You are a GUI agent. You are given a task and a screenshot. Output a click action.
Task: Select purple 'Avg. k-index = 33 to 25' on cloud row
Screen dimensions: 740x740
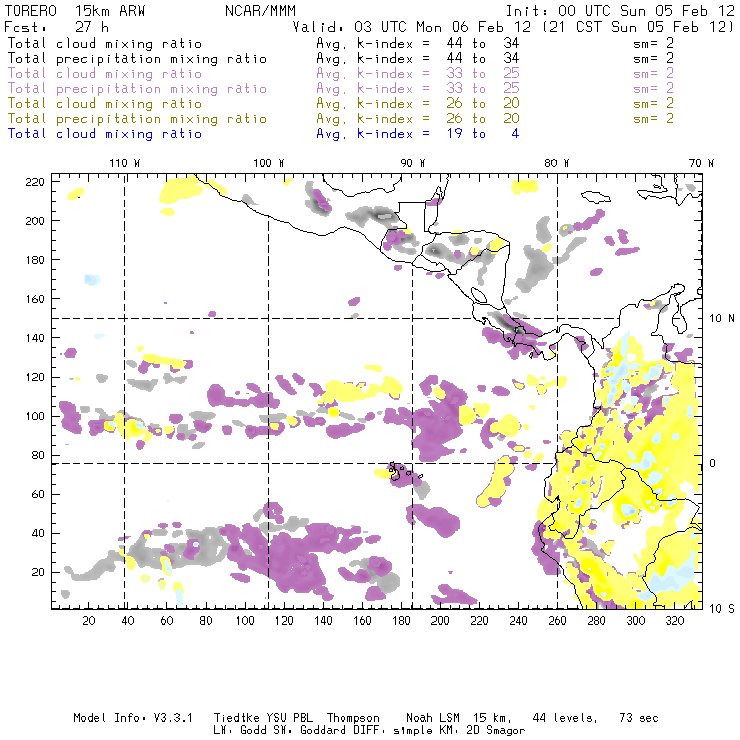(418, 74)
